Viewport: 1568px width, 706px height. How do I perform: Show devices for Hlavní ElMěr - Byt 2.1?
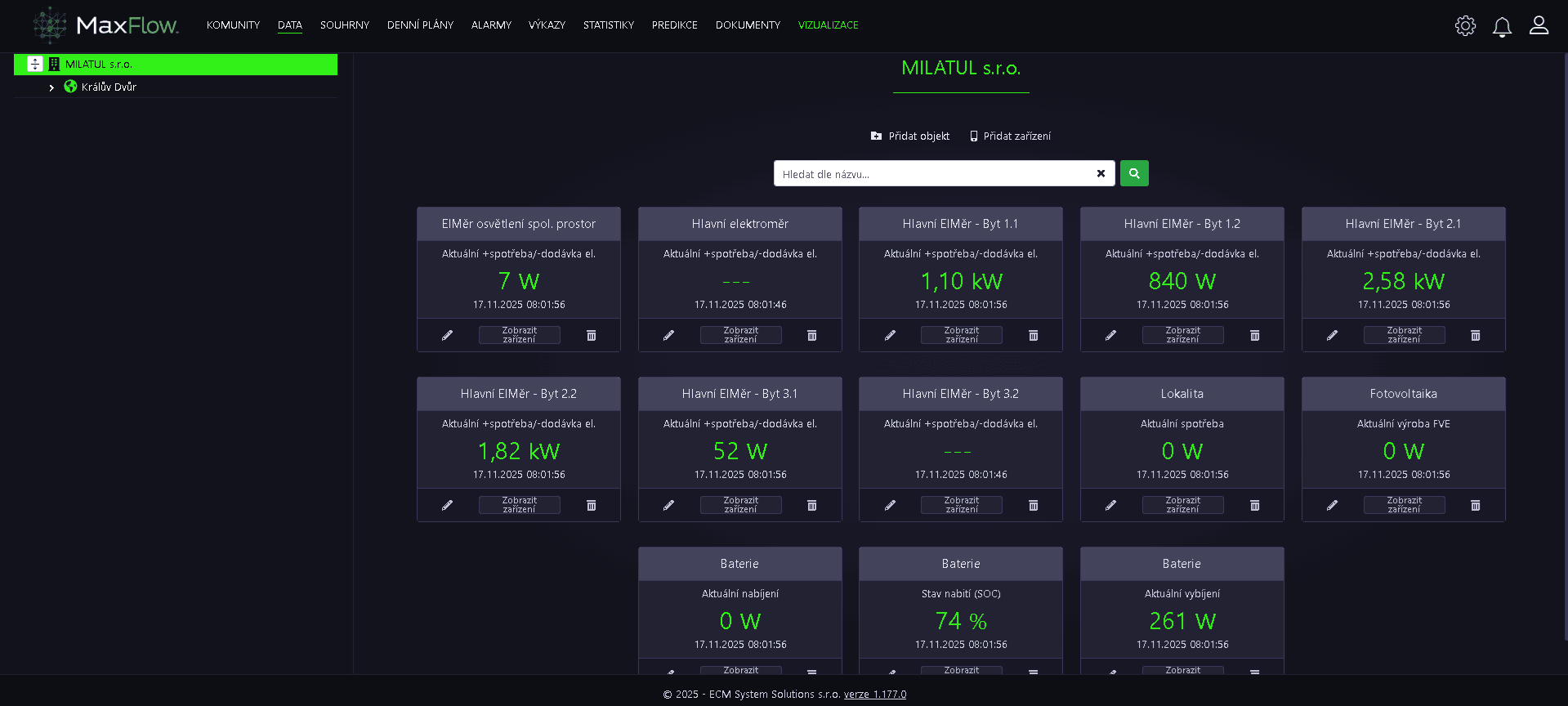[1405, 335]
